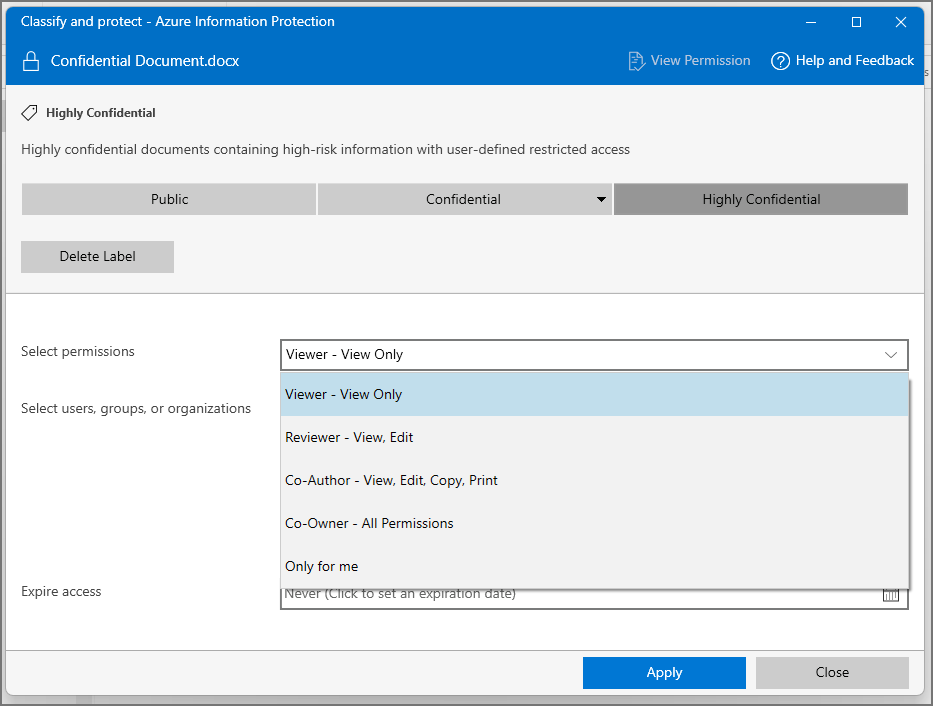Pick Co-Author - View, Edit, Copy, Print
This screenshot has height=706, width=933.
[x=594, y=480]
